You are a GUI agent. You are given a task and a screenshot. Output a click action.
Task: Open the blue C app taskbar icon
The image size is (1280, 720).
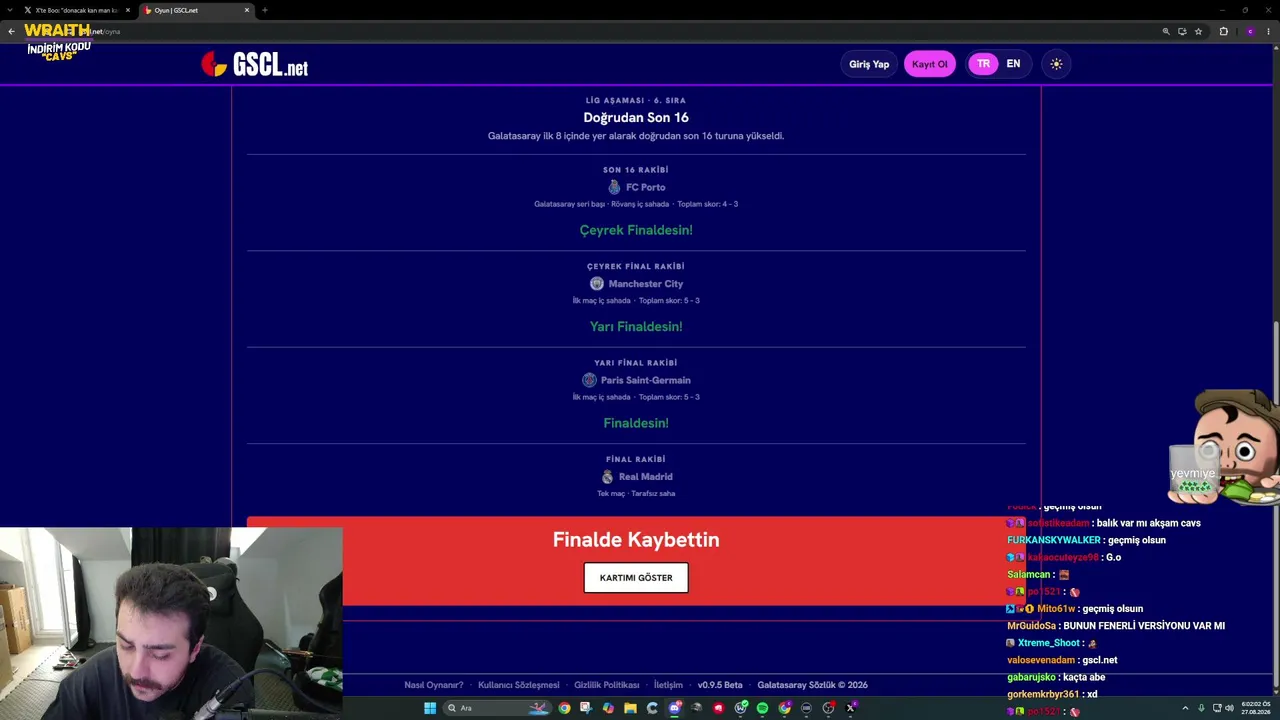point(652,708)
